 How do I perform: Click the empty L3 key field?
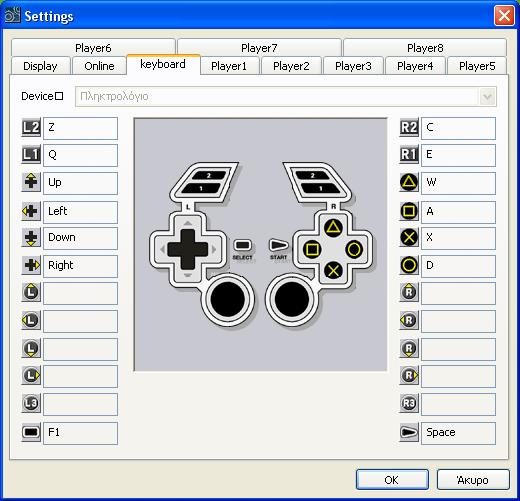(x=80, y=404)
